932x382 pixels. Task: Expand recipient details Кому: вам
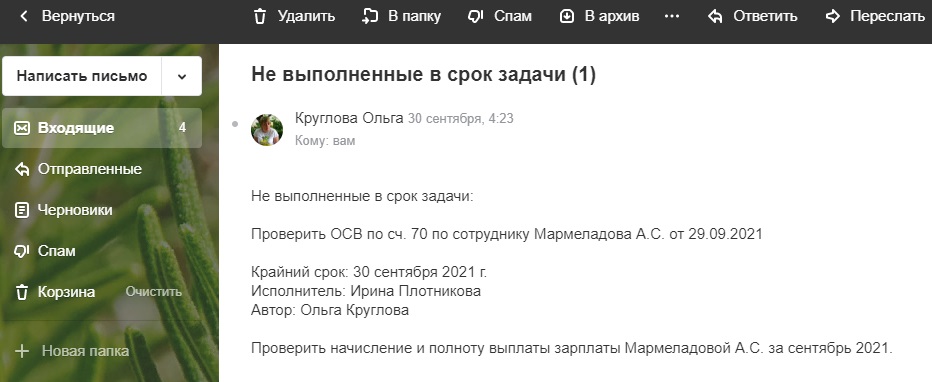[325, 141]
